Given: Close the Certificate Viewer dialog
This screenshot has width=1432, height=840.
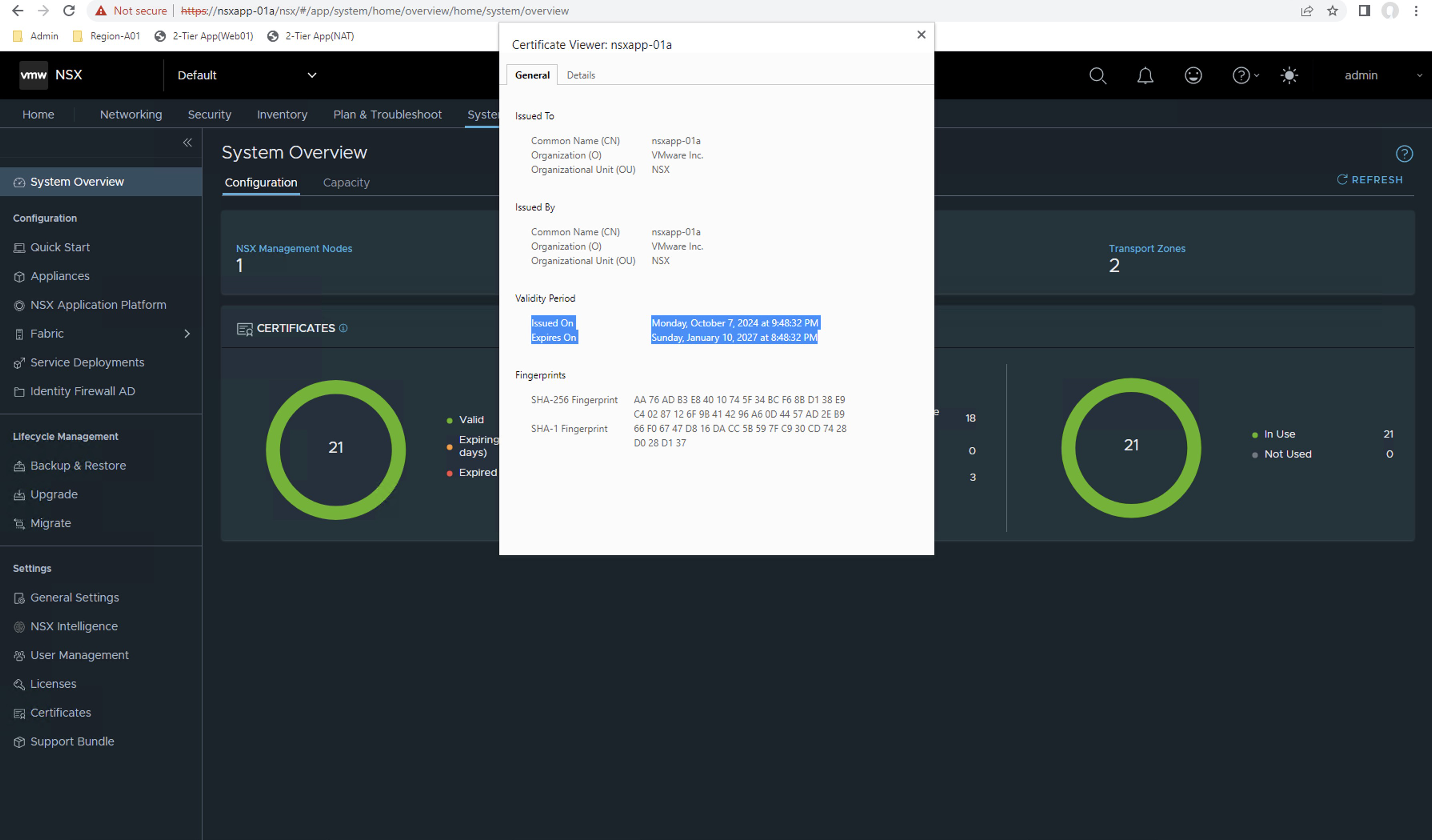Looking at the screenshot, I should tap(921, 35).
